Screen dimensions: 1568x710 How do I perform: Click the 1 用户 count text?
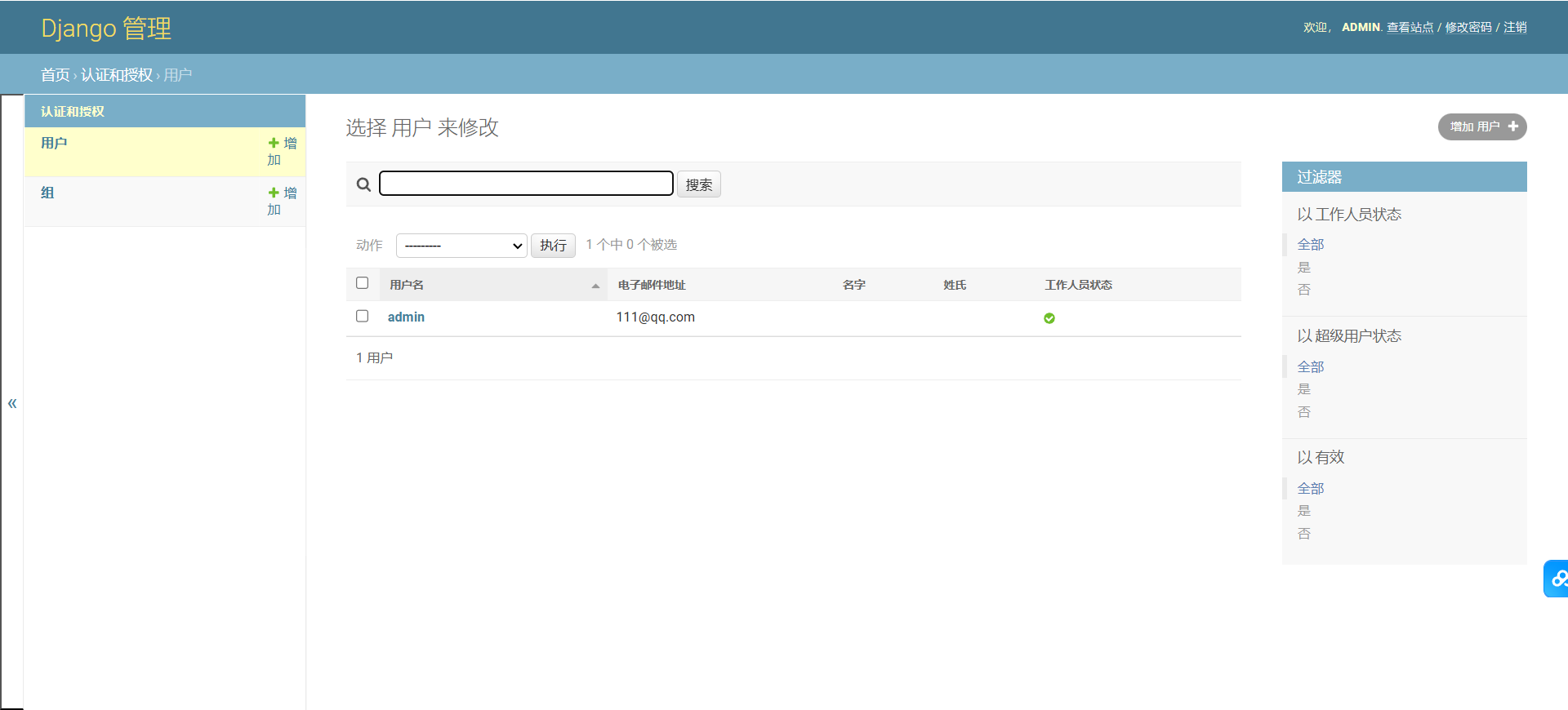coord(374,358)
